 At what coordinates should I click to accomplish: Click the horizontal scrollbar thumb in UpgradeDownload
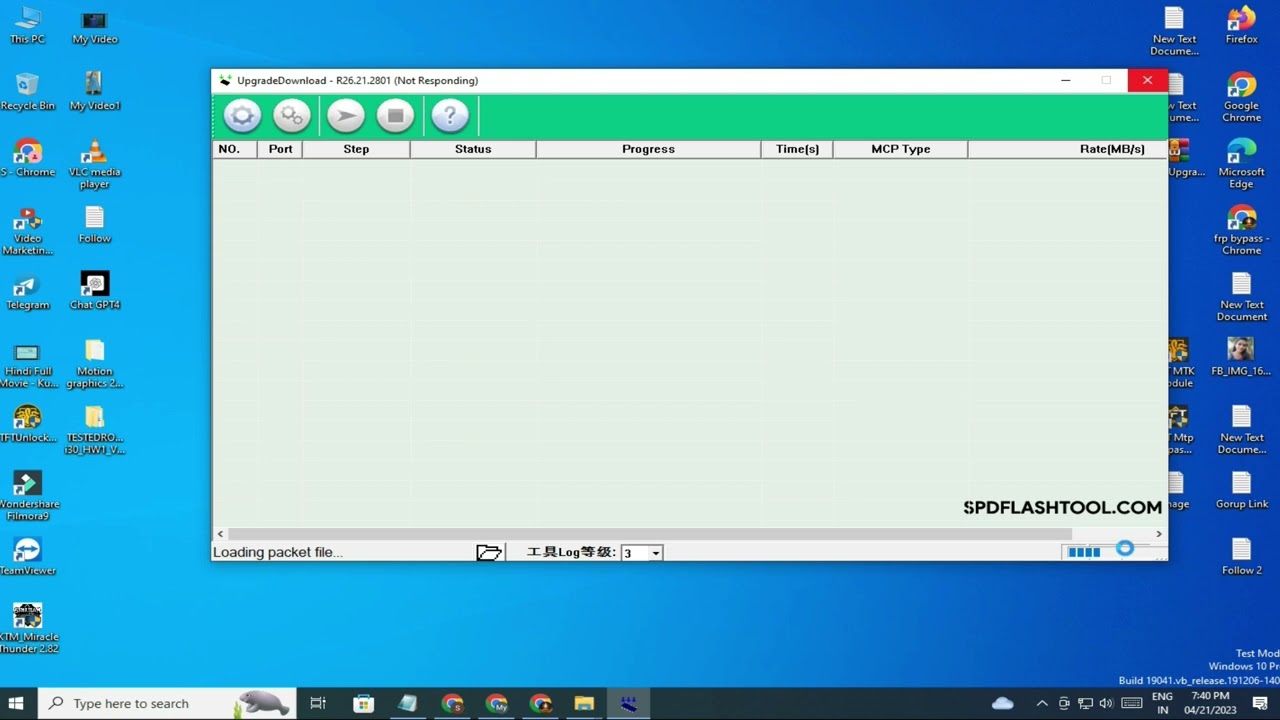[650, 534]
